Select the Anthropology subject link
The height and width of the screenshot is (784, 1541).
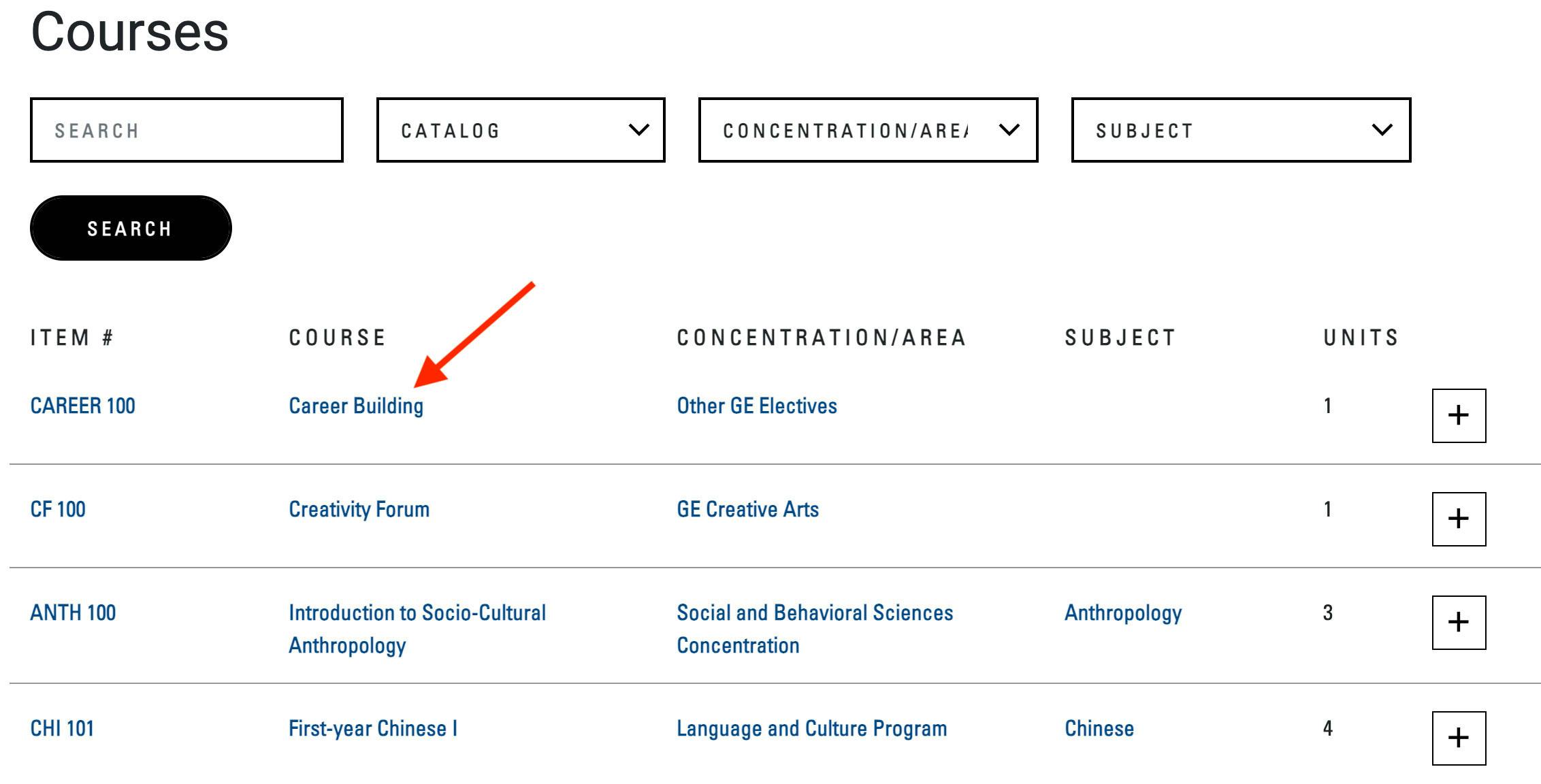(x=1123, y=613)
